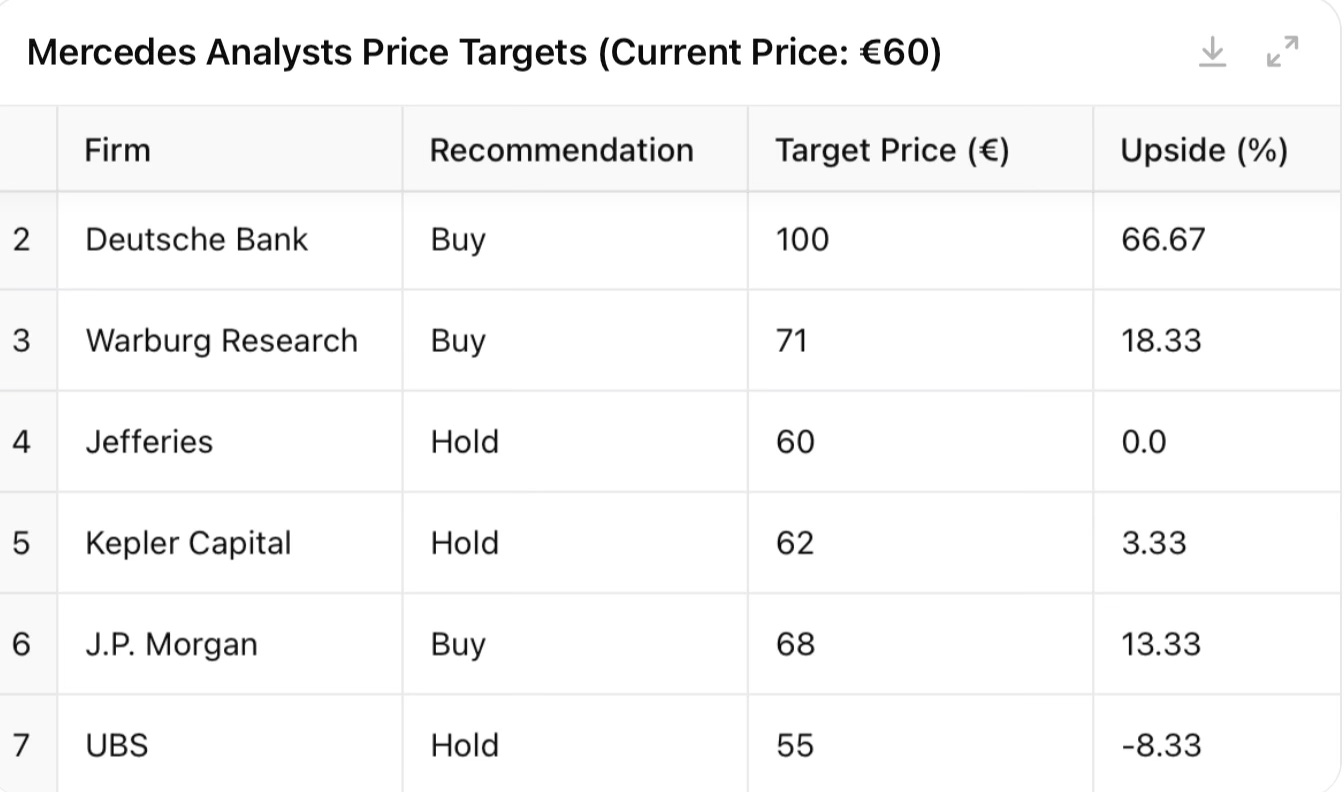This screenshot has width=1344, height=792.
Task: Click the Recommendation column header
Action: pyautogui.click(x=561, y=150)
